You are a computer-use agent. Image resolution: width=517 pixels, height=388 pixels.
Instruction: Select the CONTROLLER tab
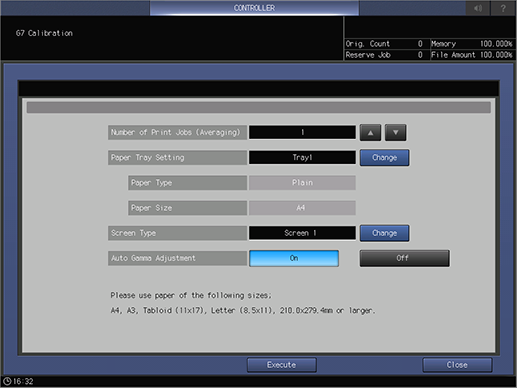coord(254,8)
